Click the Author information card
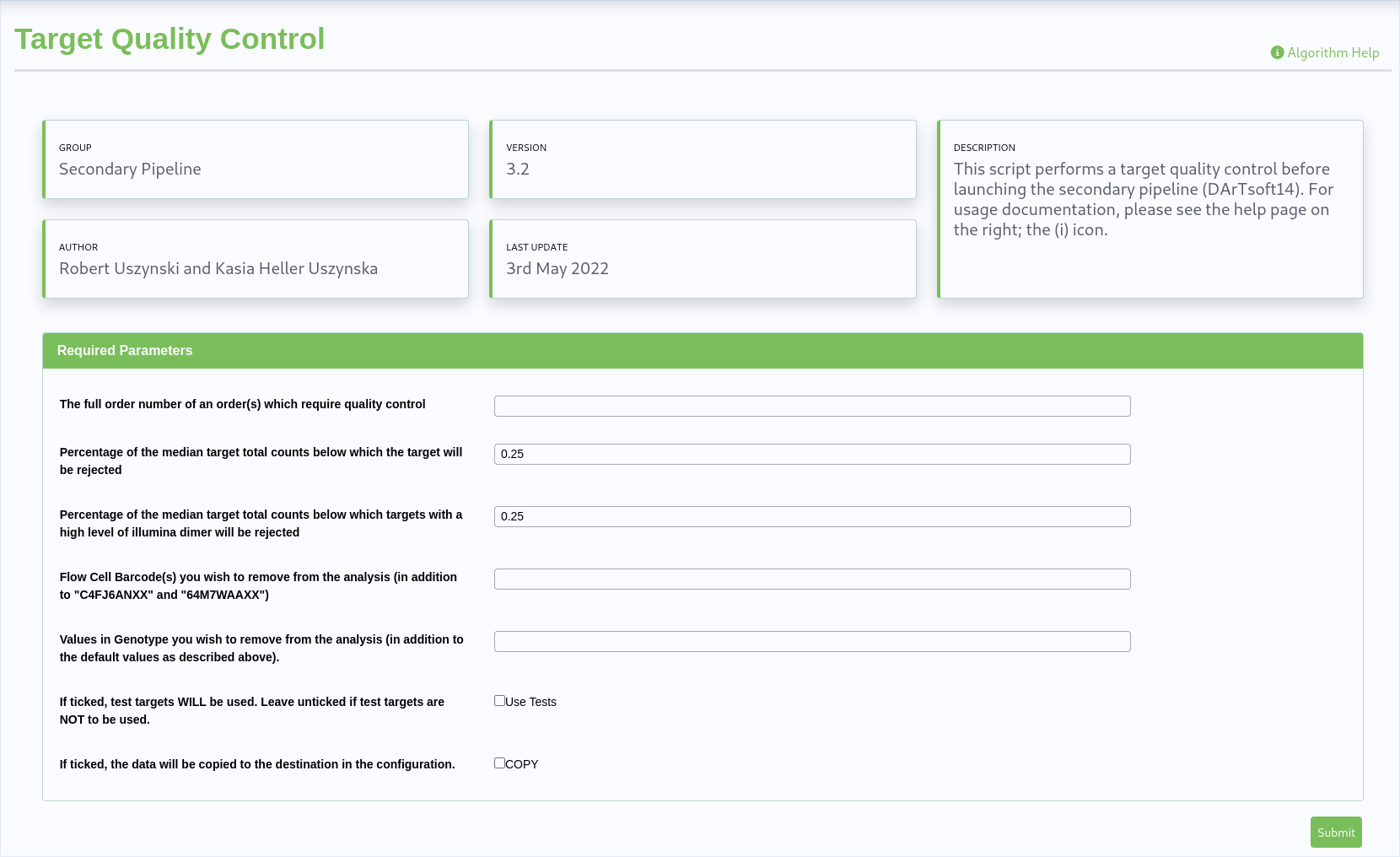 256,259
